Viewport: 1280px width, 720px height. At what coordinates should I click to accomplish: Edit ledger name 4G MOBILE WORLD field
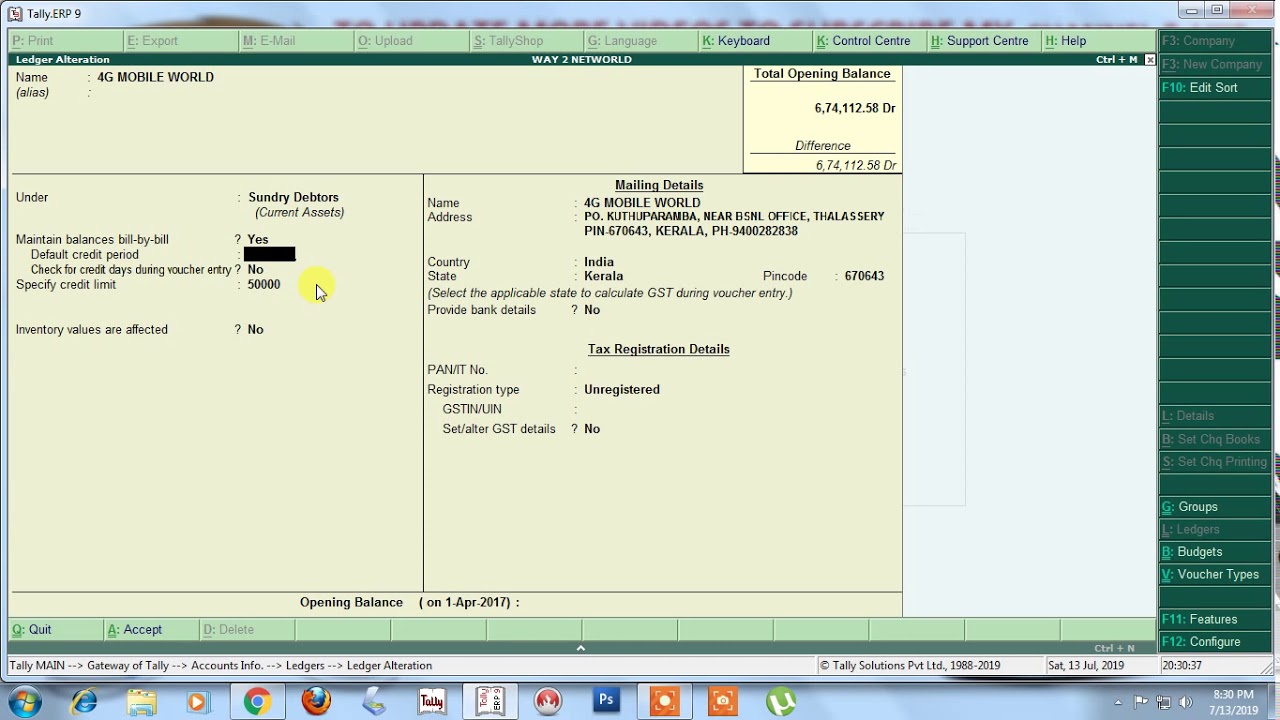(x=155, y=77)
